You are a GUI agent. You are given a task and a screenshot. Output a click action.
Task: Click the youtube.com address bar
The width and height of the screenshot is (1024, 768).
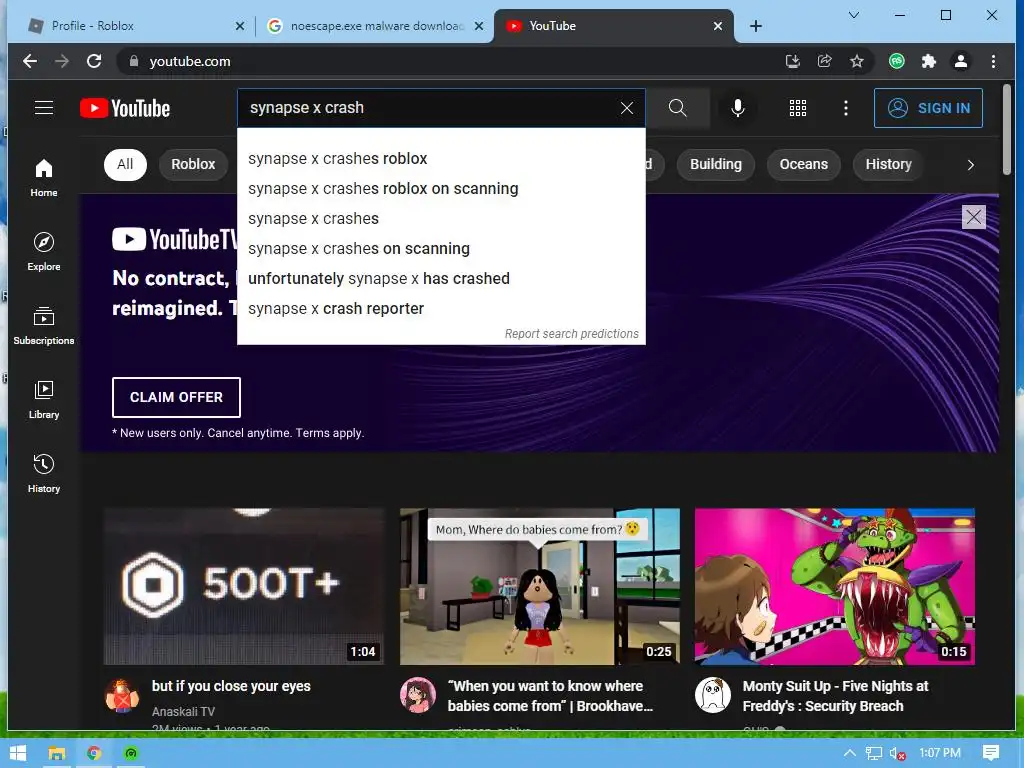(x=451, y=61)
